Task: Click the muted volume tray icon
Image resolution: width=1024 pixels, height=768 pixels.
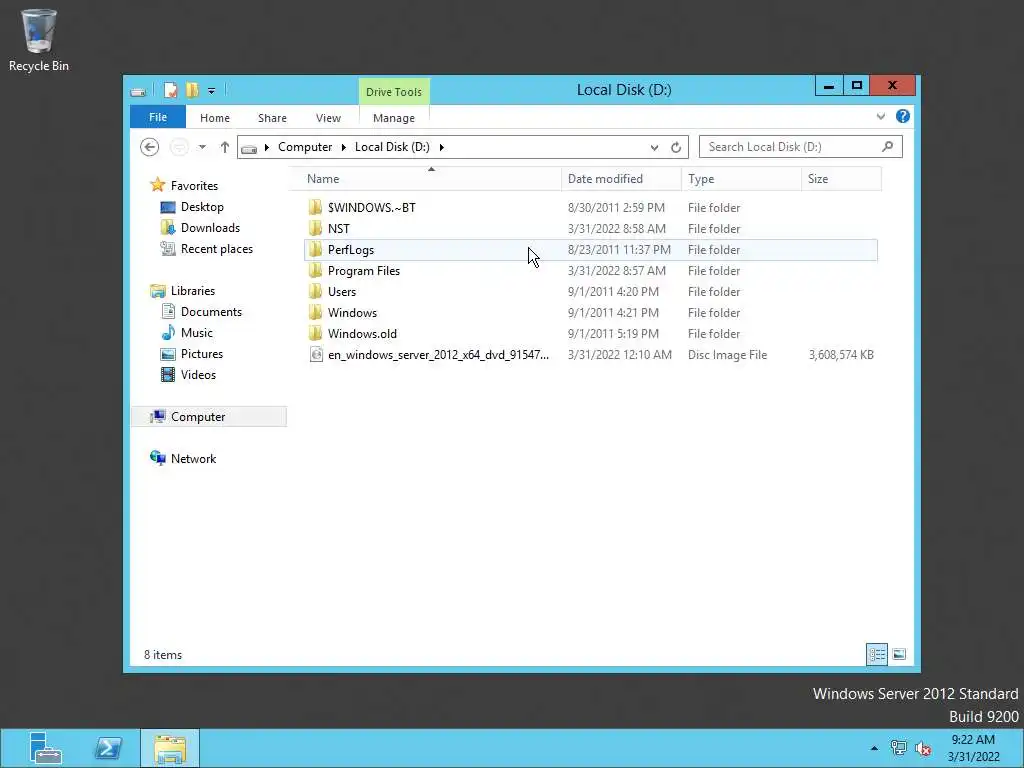Action: point(923,748)
